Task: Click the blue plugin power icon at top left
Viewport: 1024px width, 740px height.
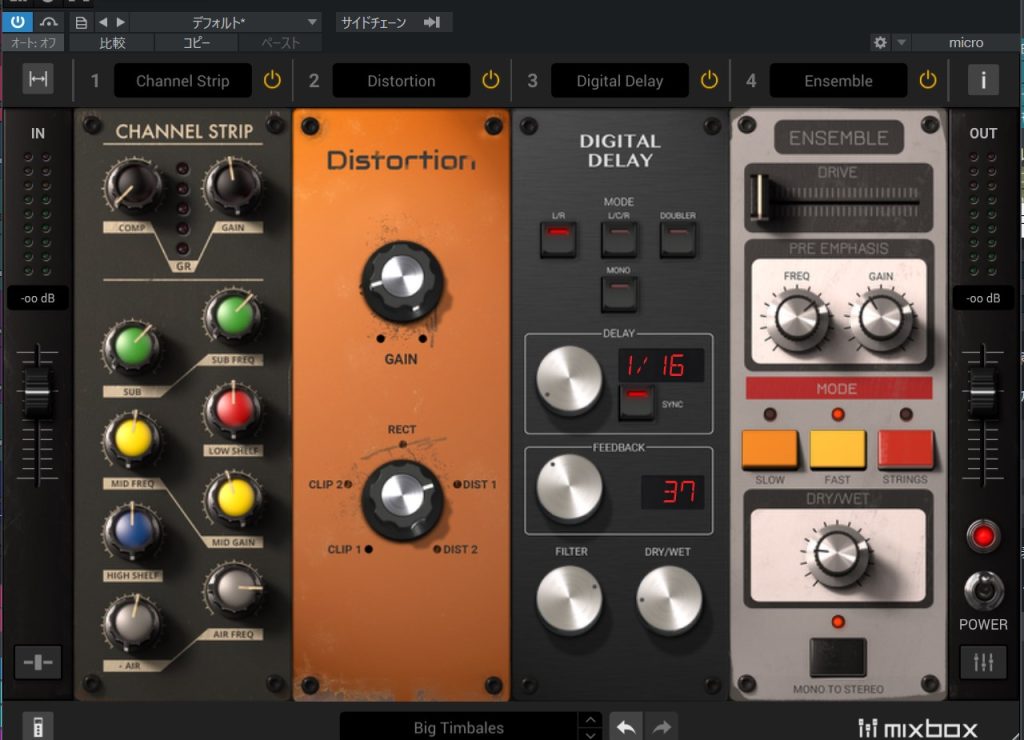Action: click(19, 22)
